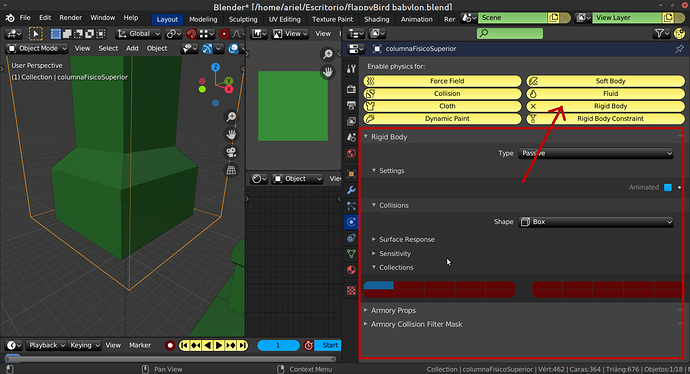Open the Render properties tab
The height and width of the screenshot is (374, 690).
coord(351,88)
